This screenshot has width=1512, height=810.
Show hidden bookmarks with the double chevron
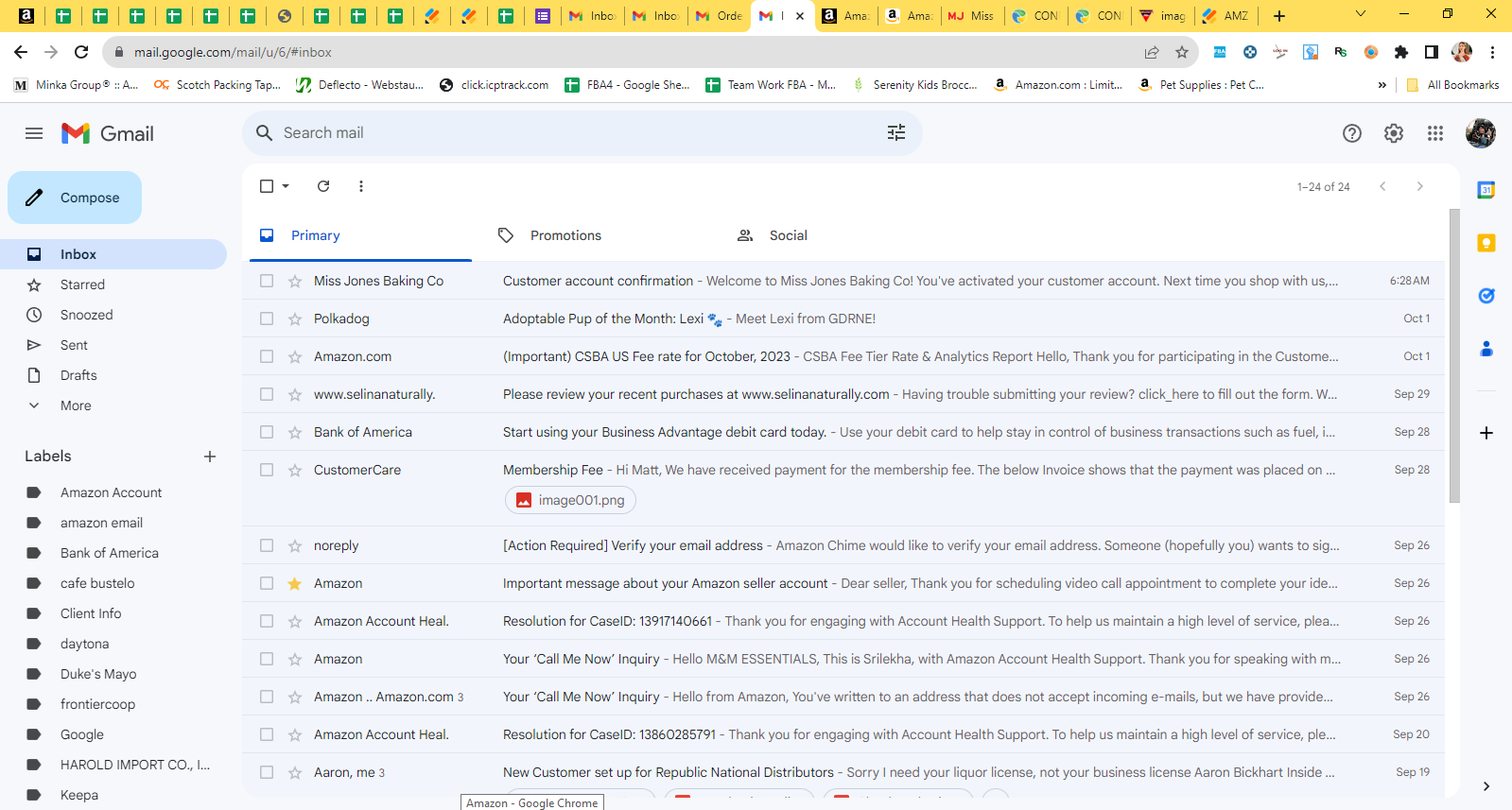pyautogui.click(x=1382, y=85)
